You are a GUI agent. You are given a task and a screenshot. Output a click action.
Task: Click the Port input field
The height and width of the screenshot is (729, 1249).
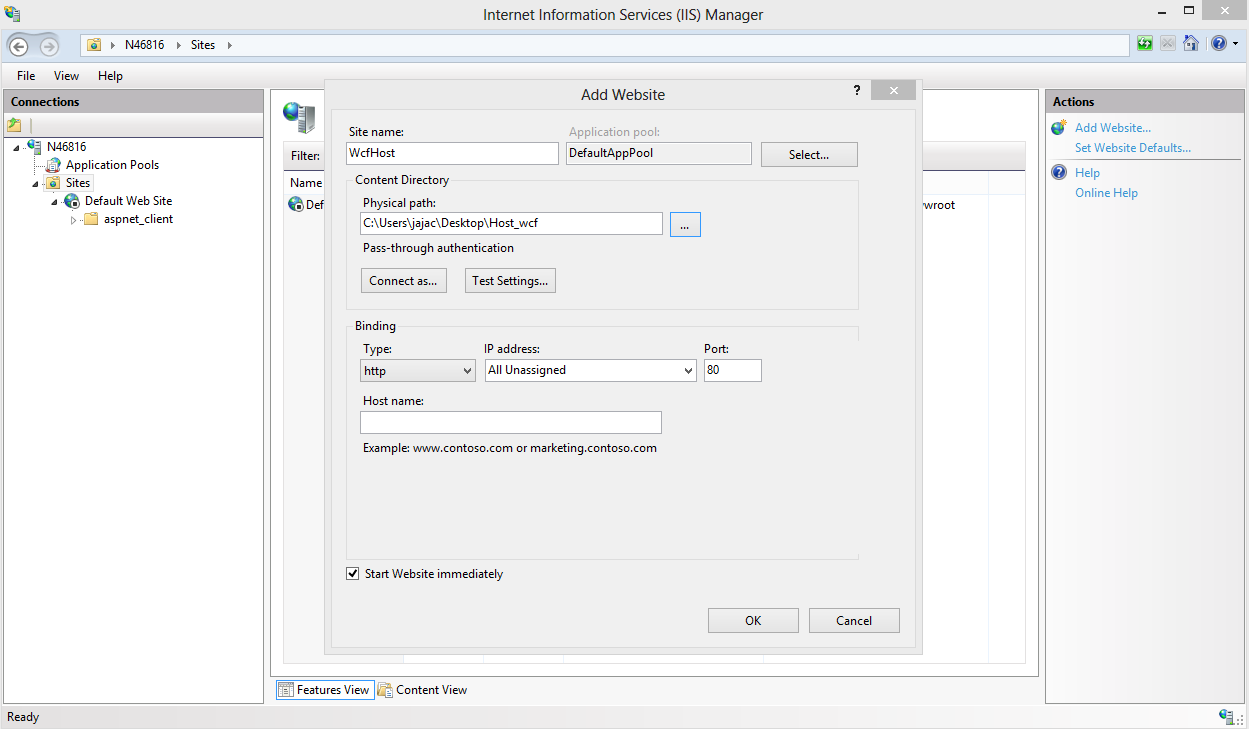(x=733, y=370)
